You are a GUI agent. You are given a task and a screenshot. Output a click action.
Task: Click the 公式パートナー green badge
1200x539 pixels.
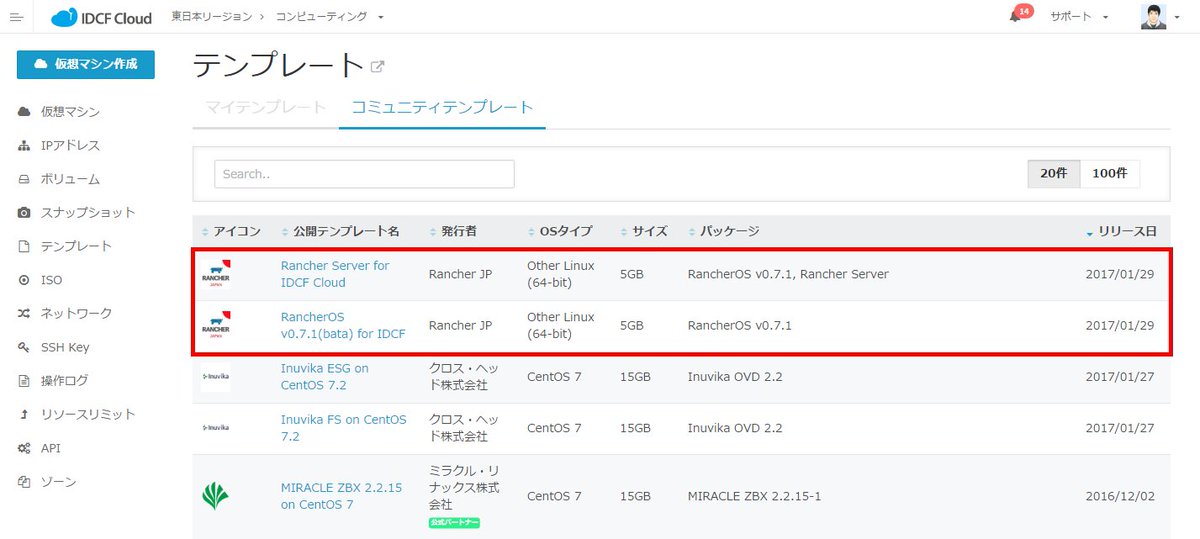pyautogui.click(x=455, y=522)
